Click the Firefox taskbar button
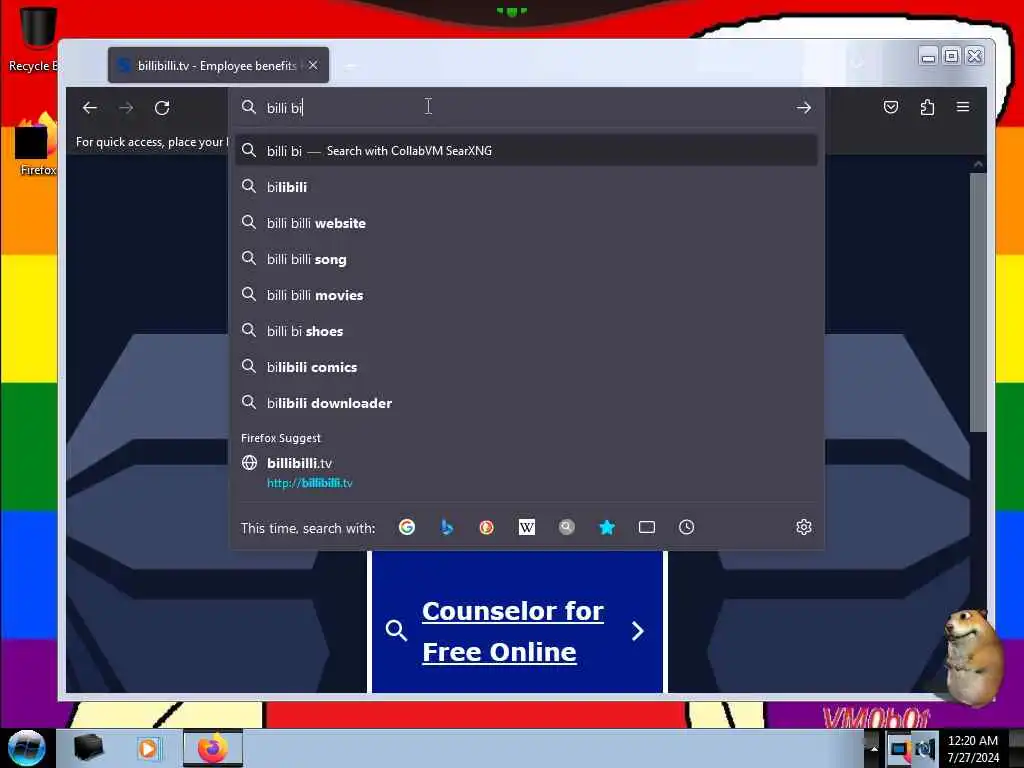 tap(212, 748)
